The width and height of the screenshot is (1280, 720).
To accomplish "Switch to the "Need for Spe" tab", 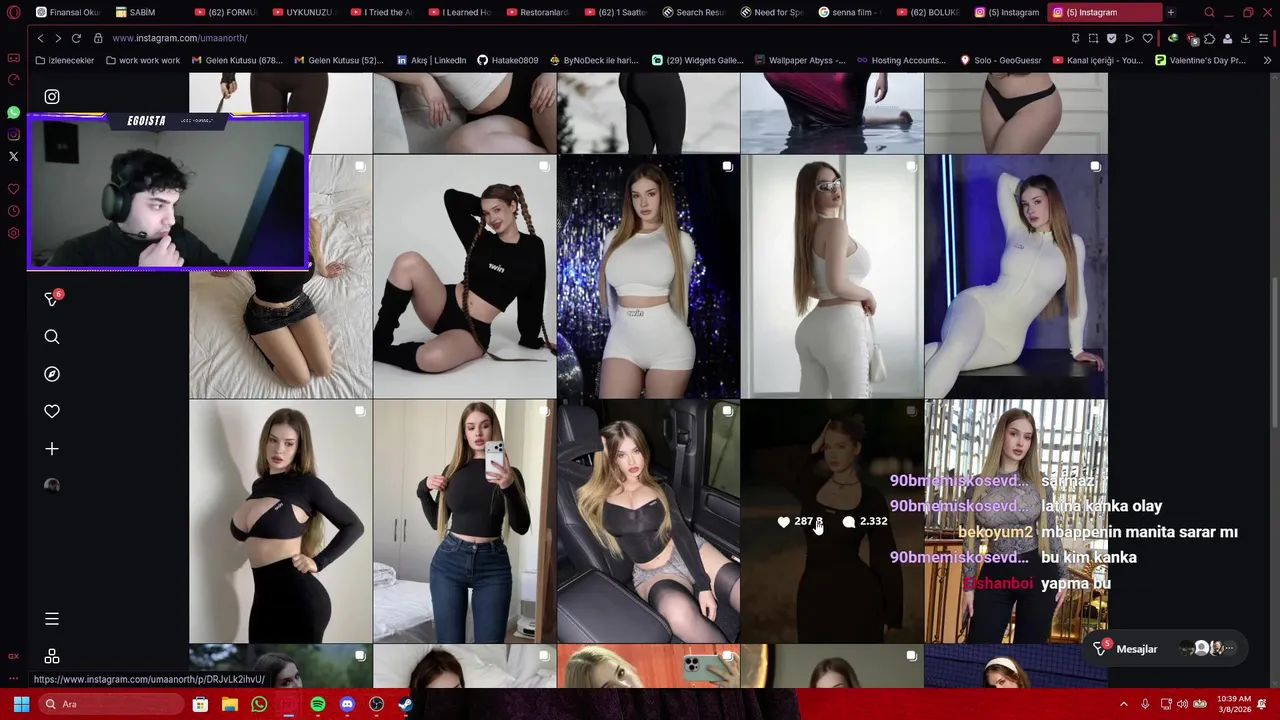I will pyautogui.click(x=772, y=12).
